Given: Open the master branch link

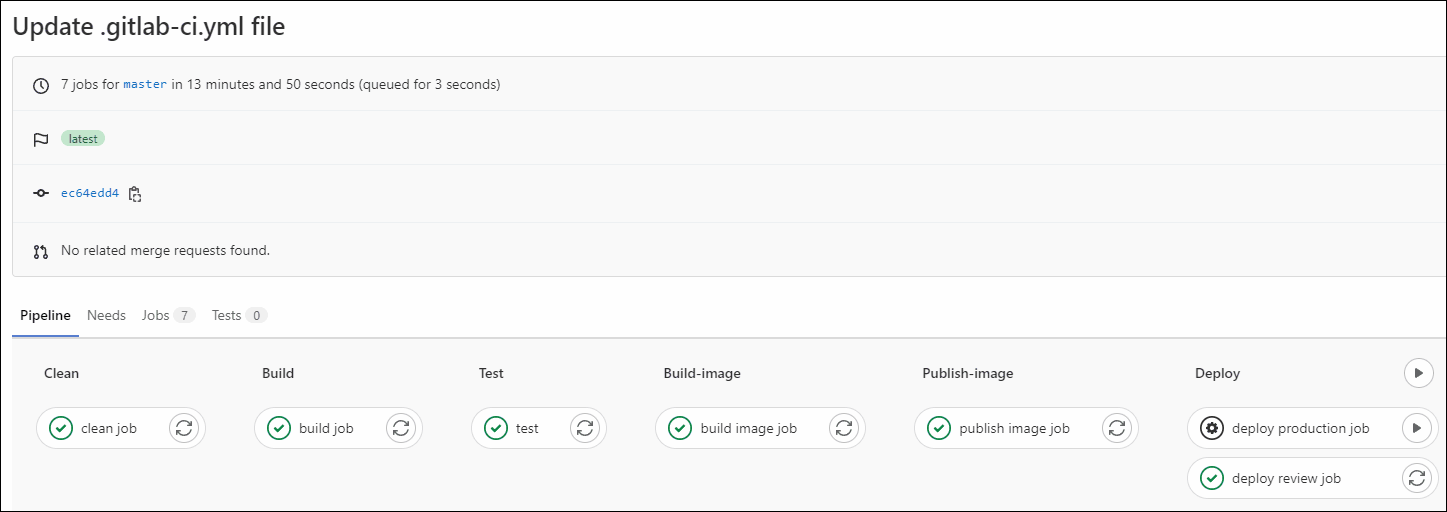Looking at the screenshot, I should pos(145,84).
